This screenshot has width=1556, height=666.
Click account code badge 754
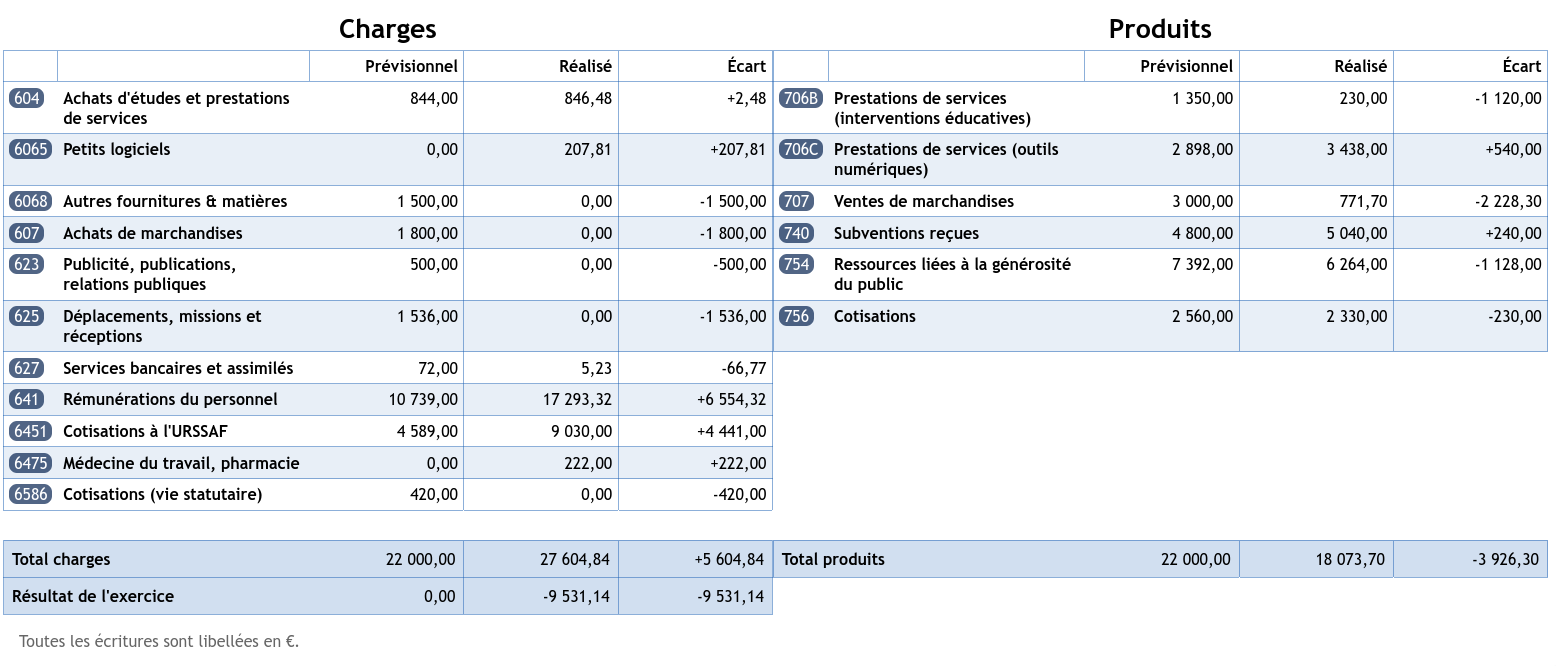[796, 264]
